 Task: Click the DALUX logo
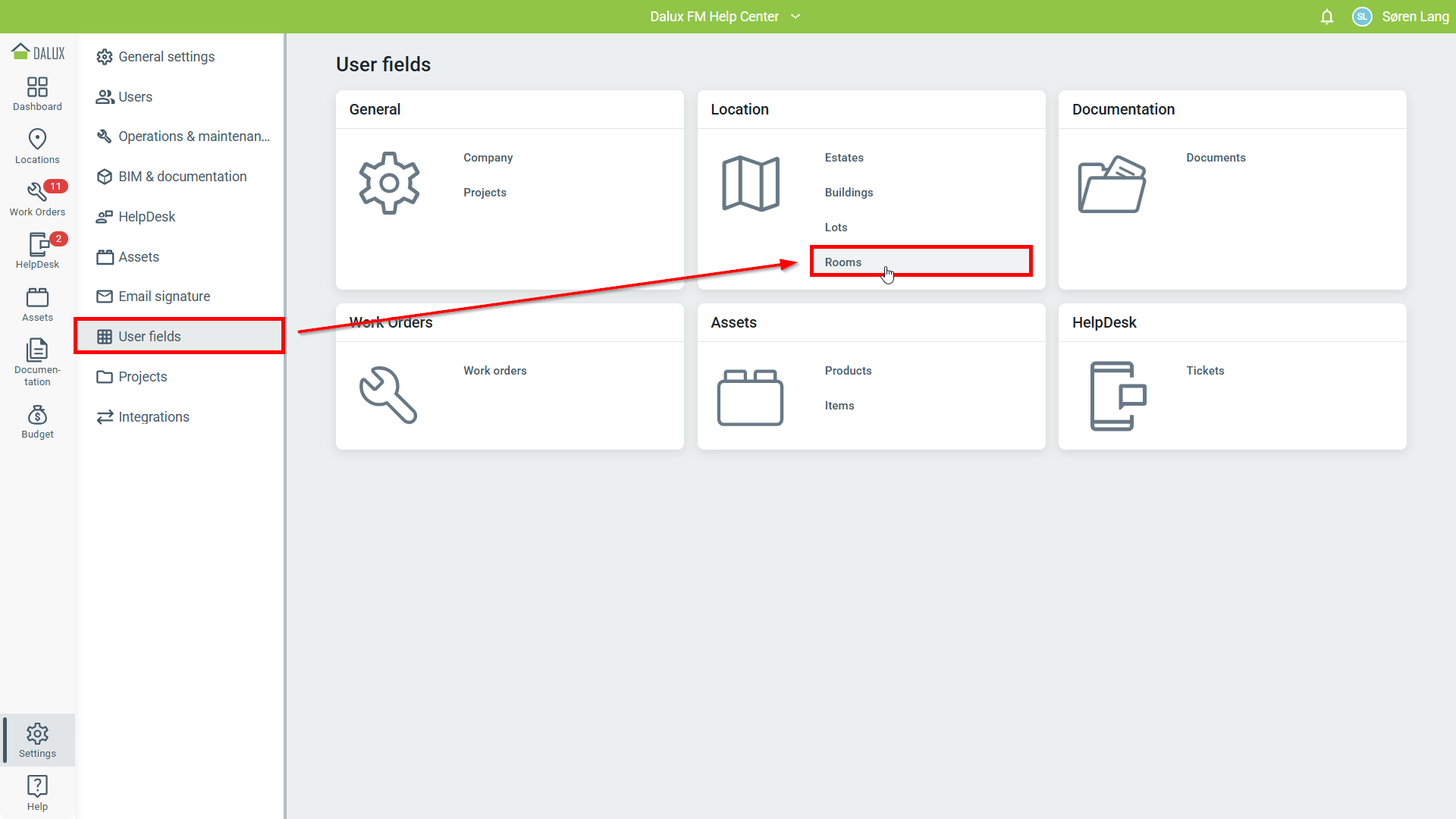pyautogui.click(x=38, y=52)
